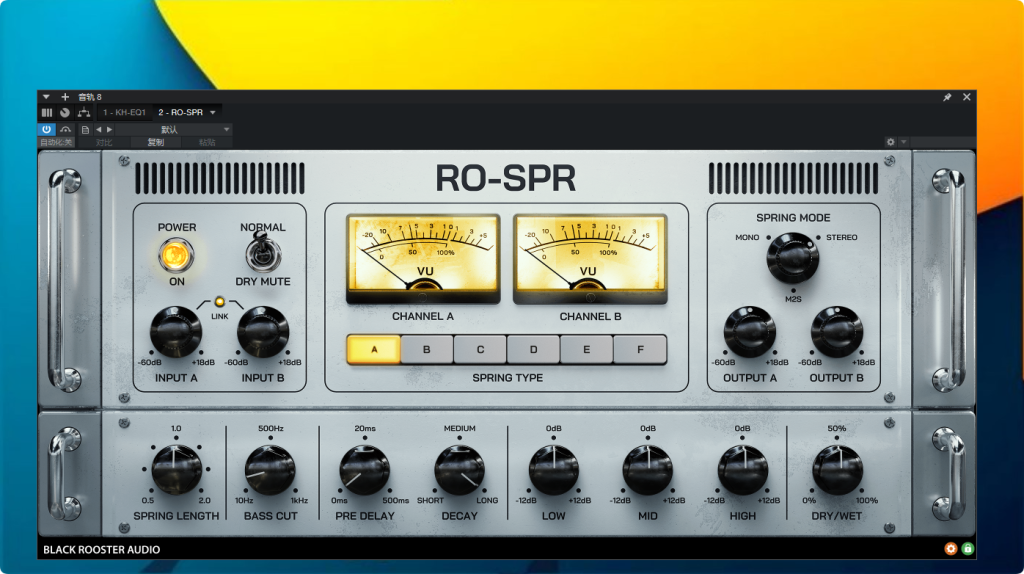Viewport: 1024px width, 574px height.
Task: Expand the 2 - RO-SPR tab dropdown arrow
Action: click(x=213, y=112)
